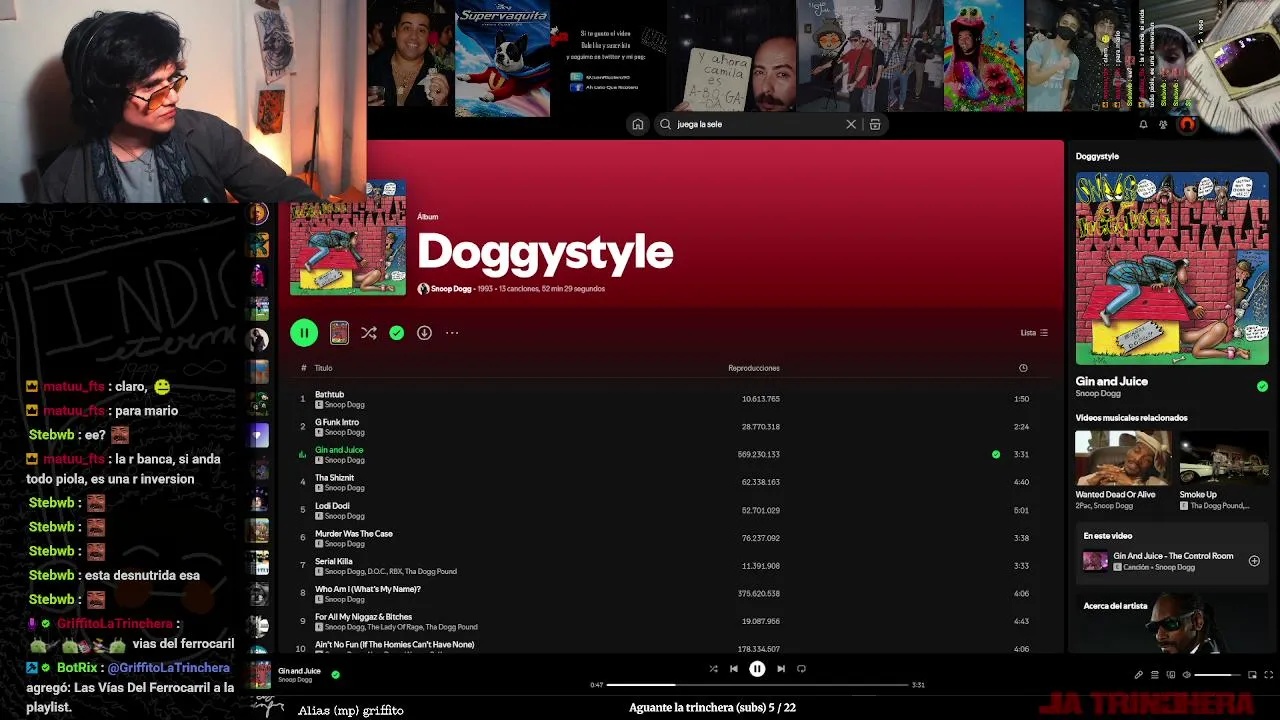The width and height of the screenshot is (1280, 720).
Task: Open the first playlist in the library sidebar
Action: tap(259, 213)
